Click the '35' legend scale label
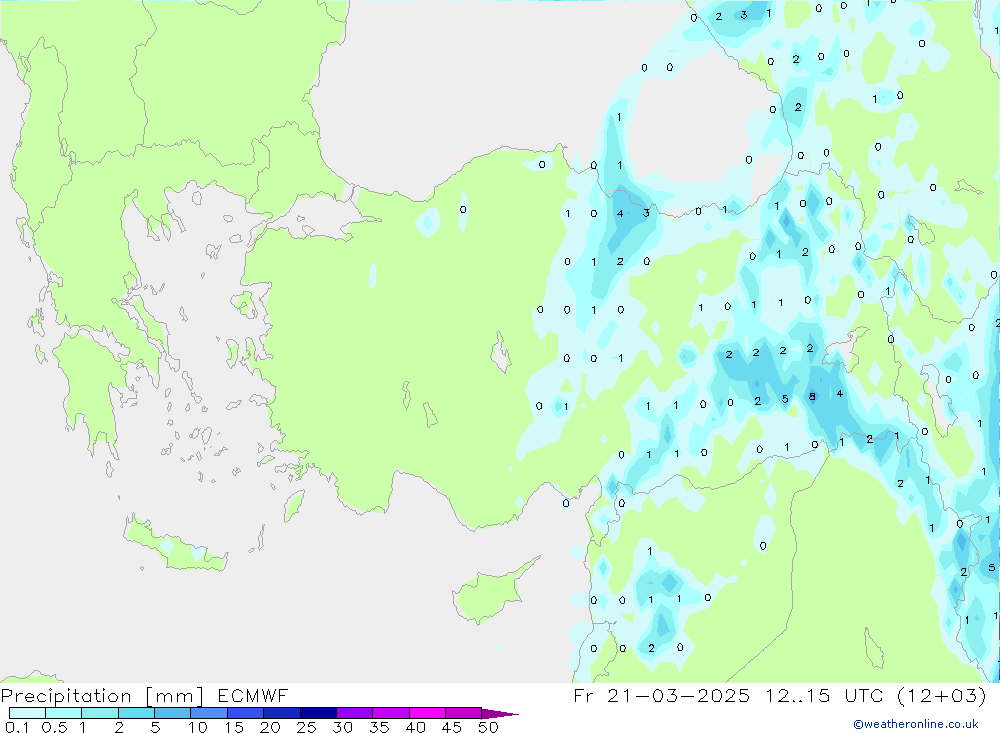 click(x=379, y=727)
